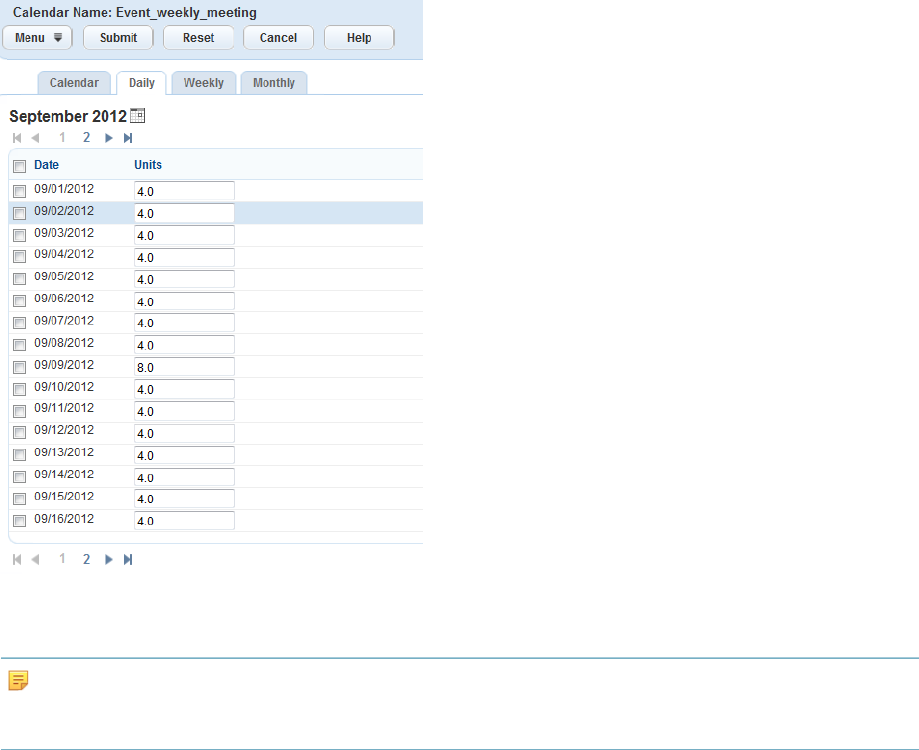Viewport: 919px width, 750px height.
Task: Click the September 2012 heading
Action: click(x=68, y=116)
